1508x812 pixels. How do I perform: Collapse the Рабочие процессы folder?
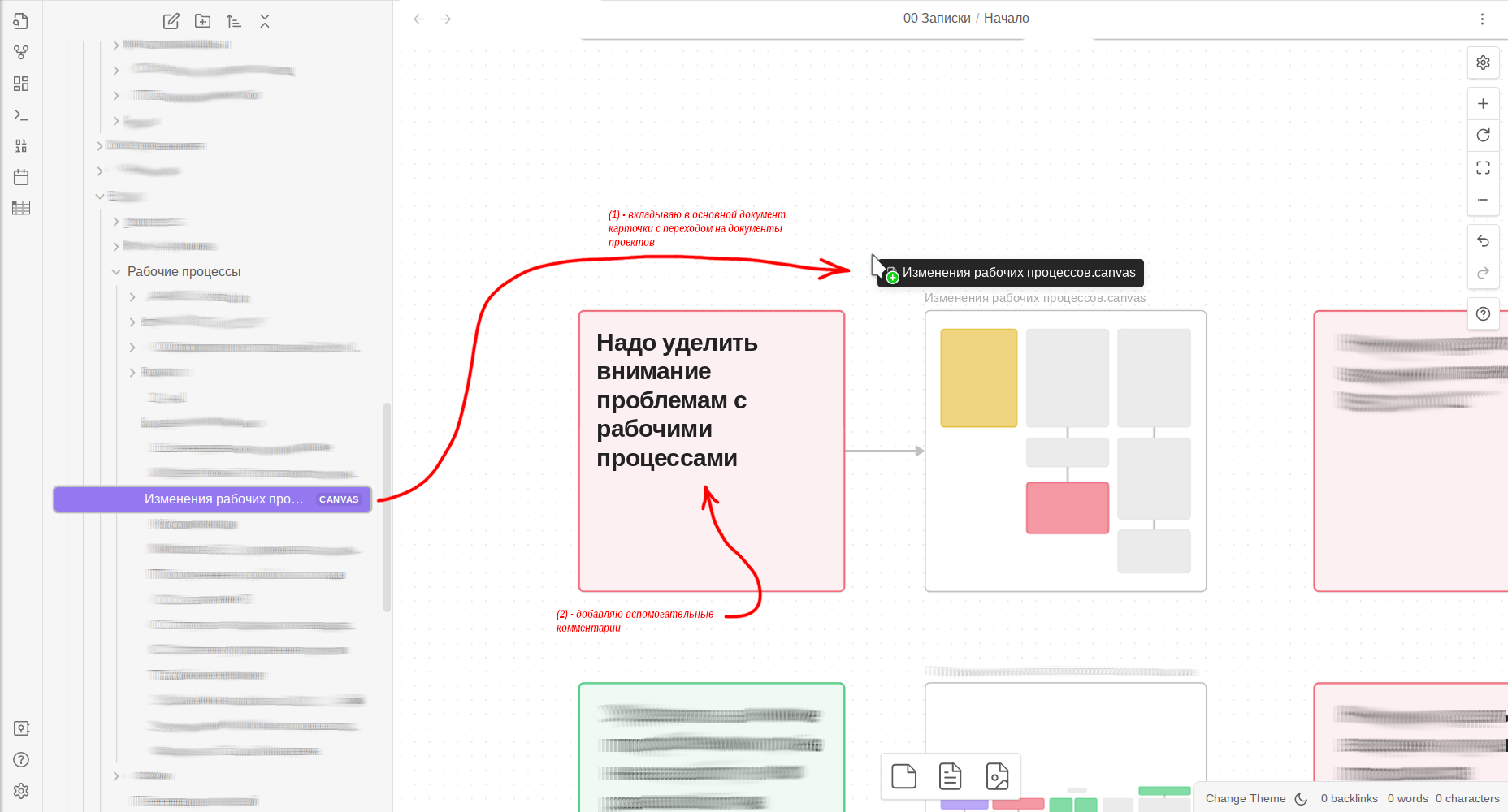[x=116, y=272]
